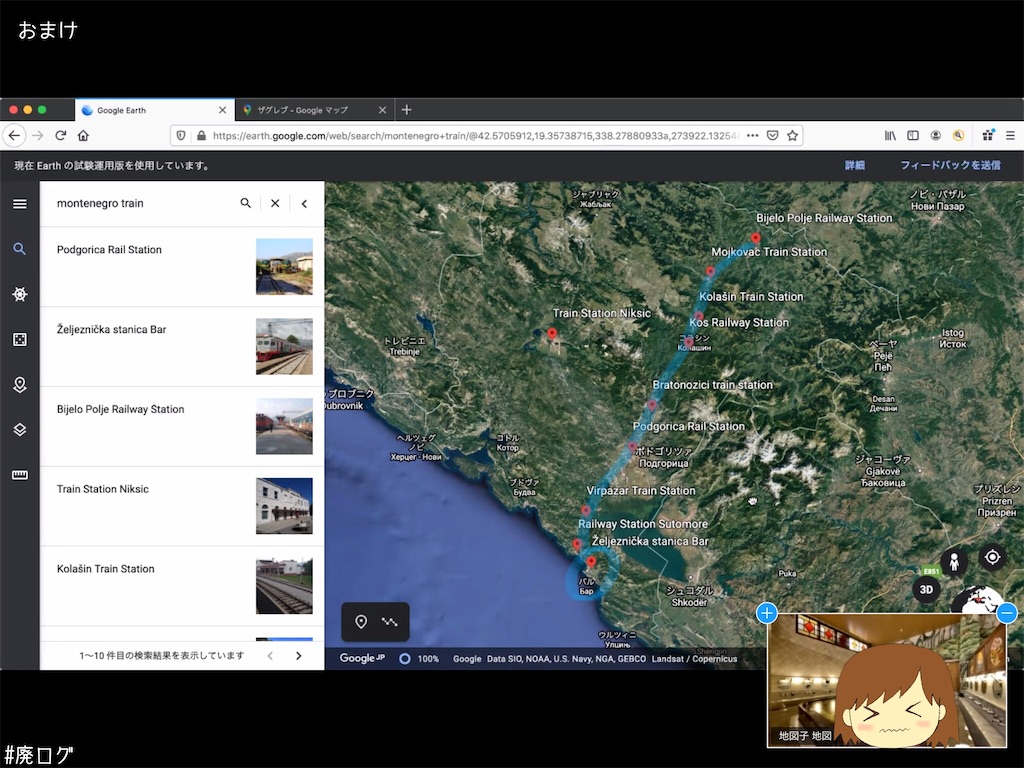Go to browser home page
Screen dimensions: 1024x768
click(x=83, y=136)
